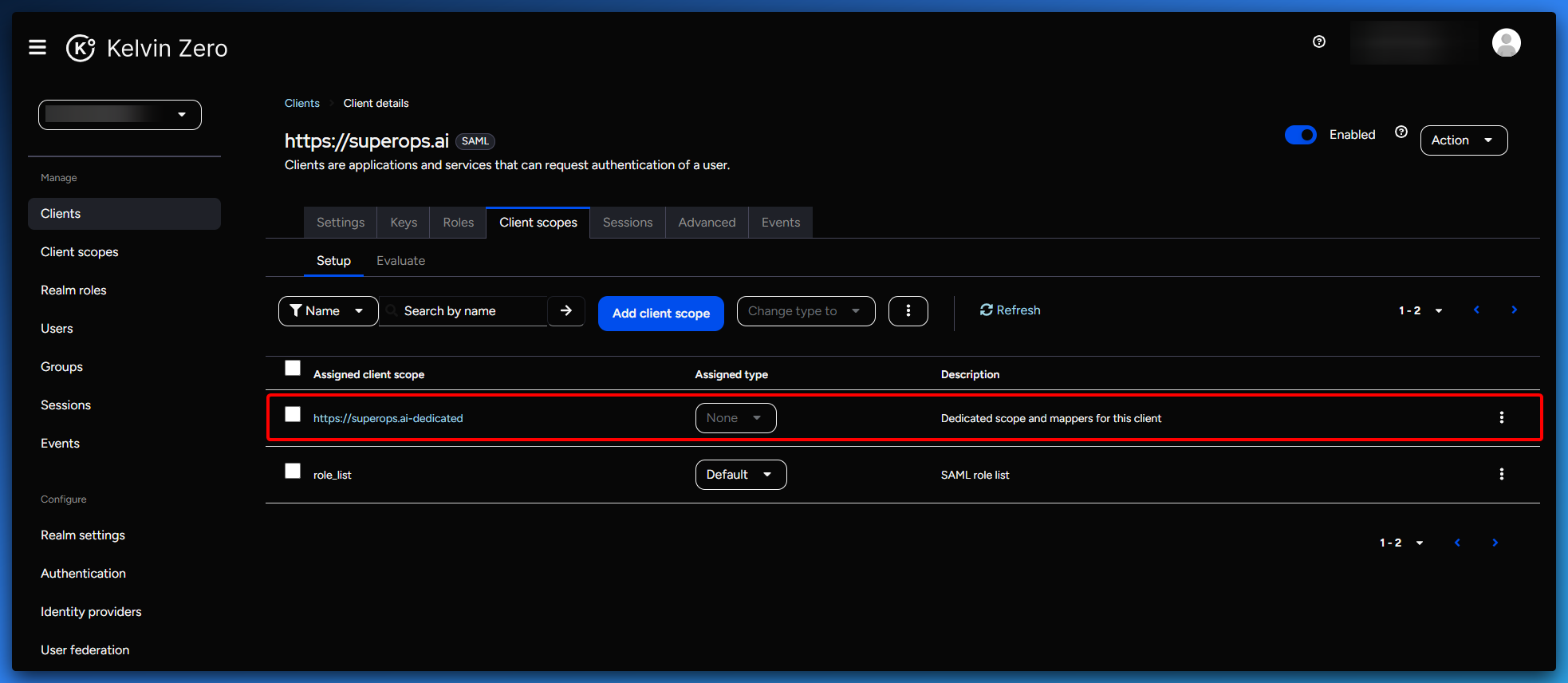This screenshot has height=683, width=1568.
Task: Click the Kelvin Zero logo icon
Action: coord(81,48)
